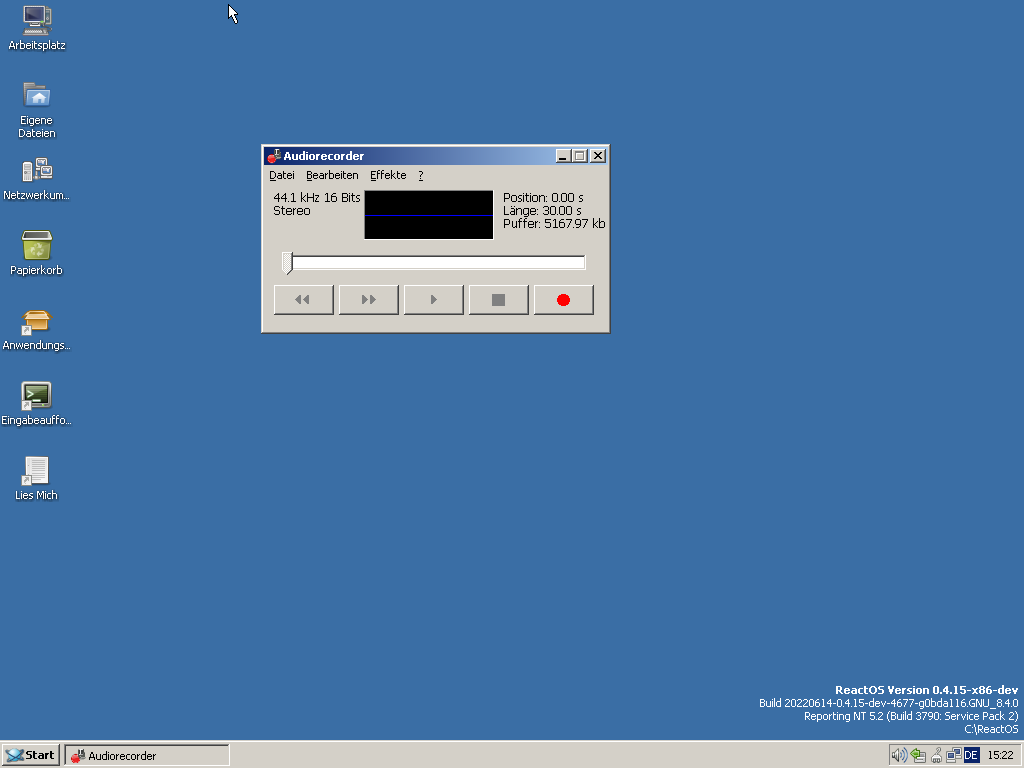Open the Effekte menu
The image size is (1024, 768).
pos(388,175)
